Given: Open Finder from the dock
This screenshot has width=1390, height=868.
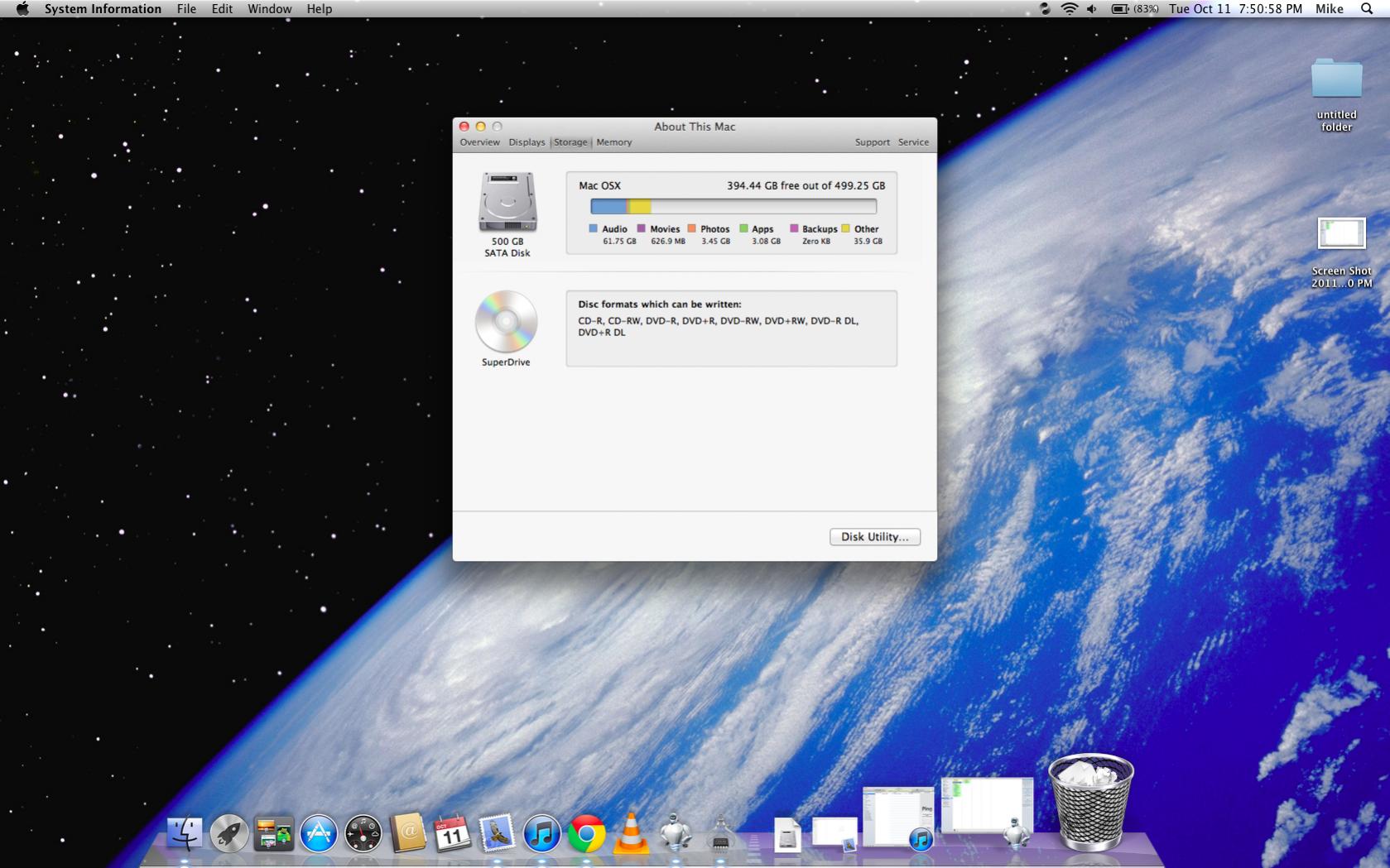Looking at the screenshot, I should pyautogui.click(x=184, y=833).
